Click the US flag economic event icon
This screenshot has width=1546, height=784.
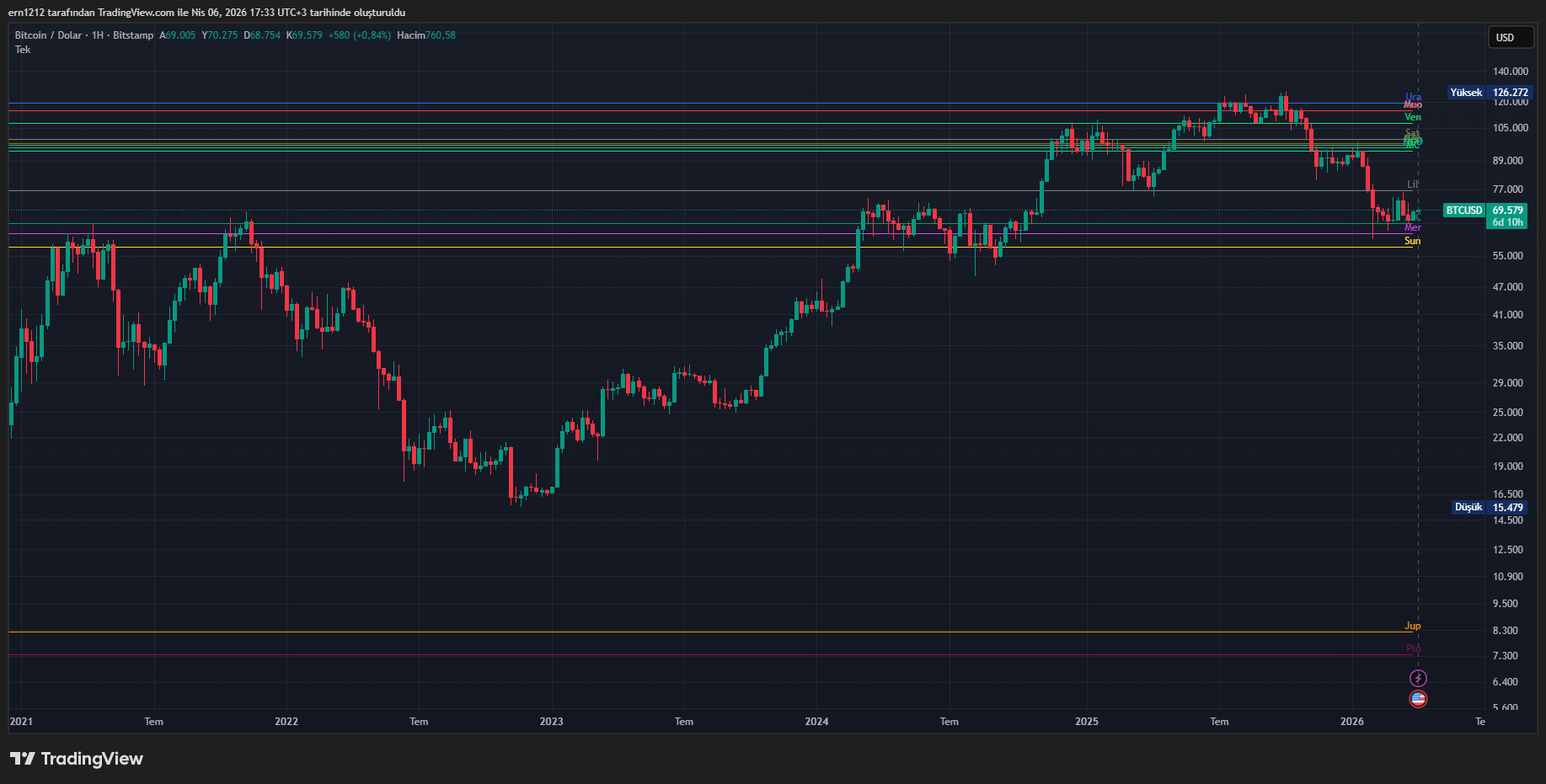click(x=1418, y=699)
